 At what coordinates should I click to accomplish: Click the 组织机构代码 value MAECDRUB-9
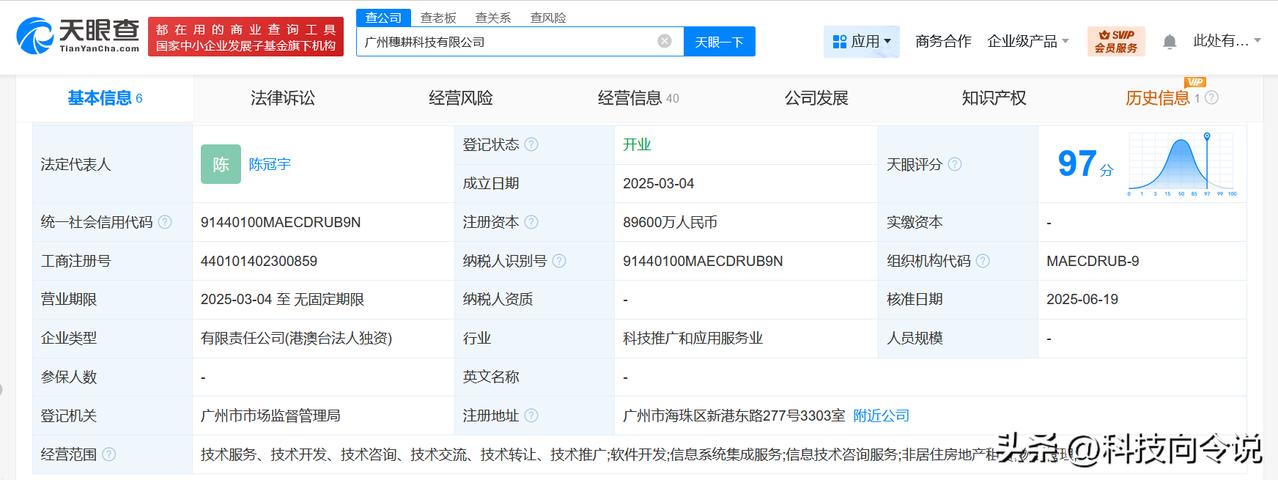(1093, 261)
